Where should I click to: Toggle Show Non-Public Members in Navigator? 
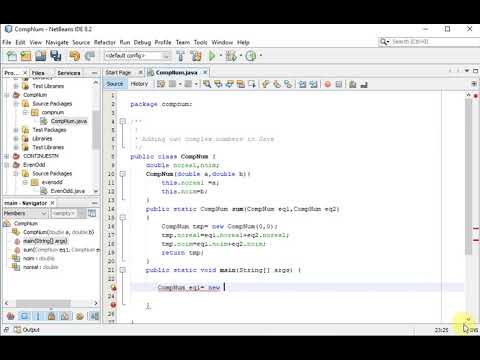click(x=51, y=316)
